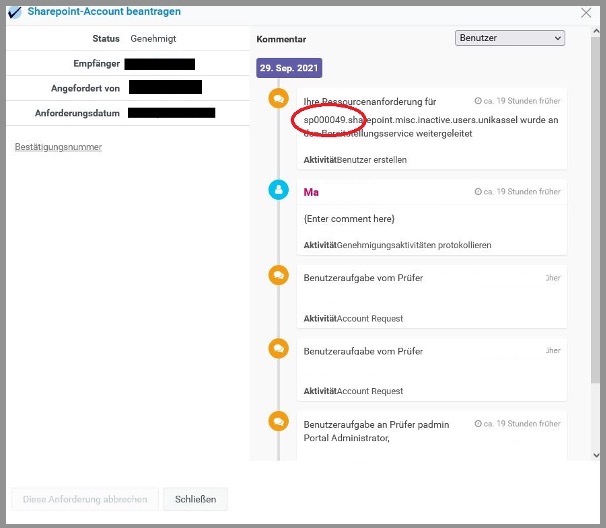Click the Ma username link
606x528 pixels.
coord(310,191)
